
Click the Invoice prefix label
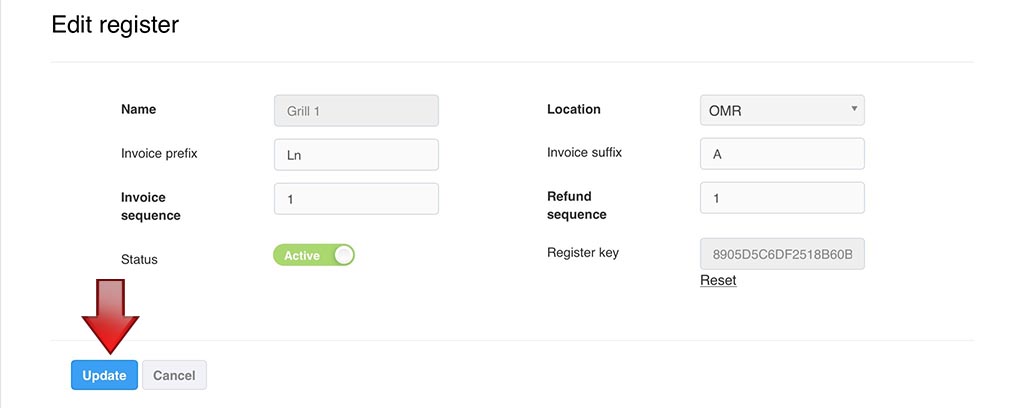158,153
